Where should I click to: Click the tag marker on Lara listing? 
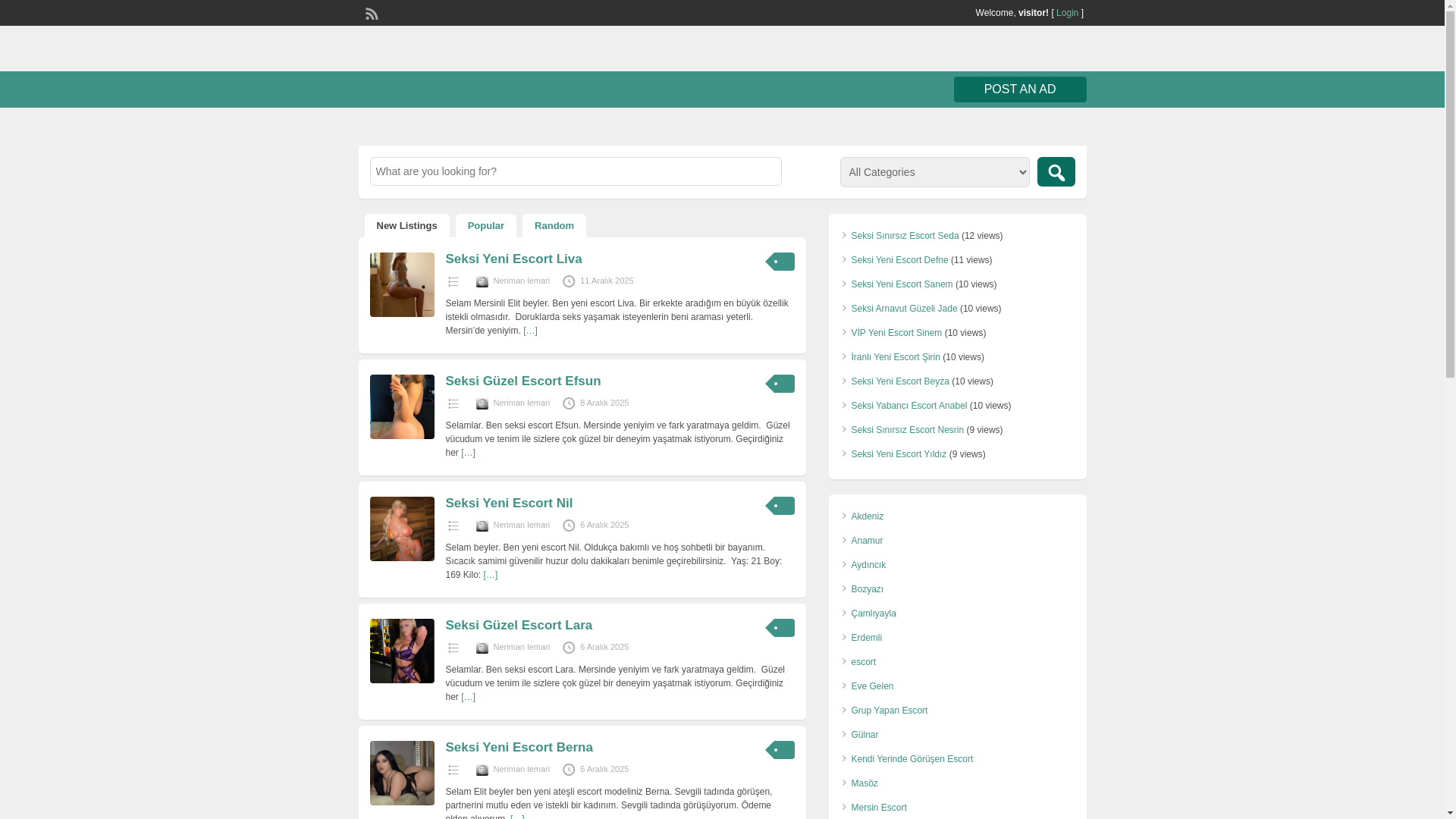(x=780, y=628)
